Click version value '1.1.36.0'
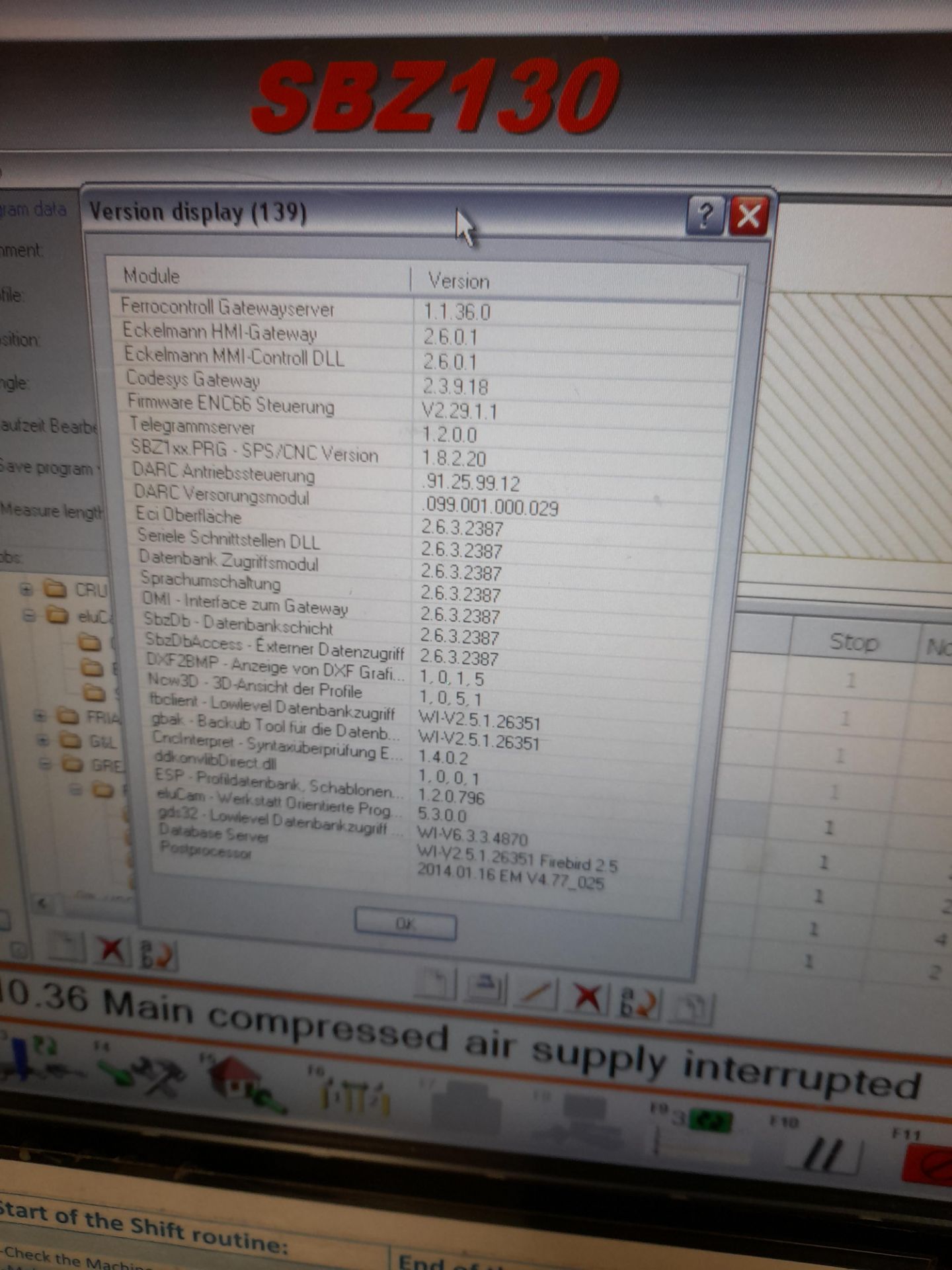The height and width of the screenshot is (1270, 952). coord(456,312)
